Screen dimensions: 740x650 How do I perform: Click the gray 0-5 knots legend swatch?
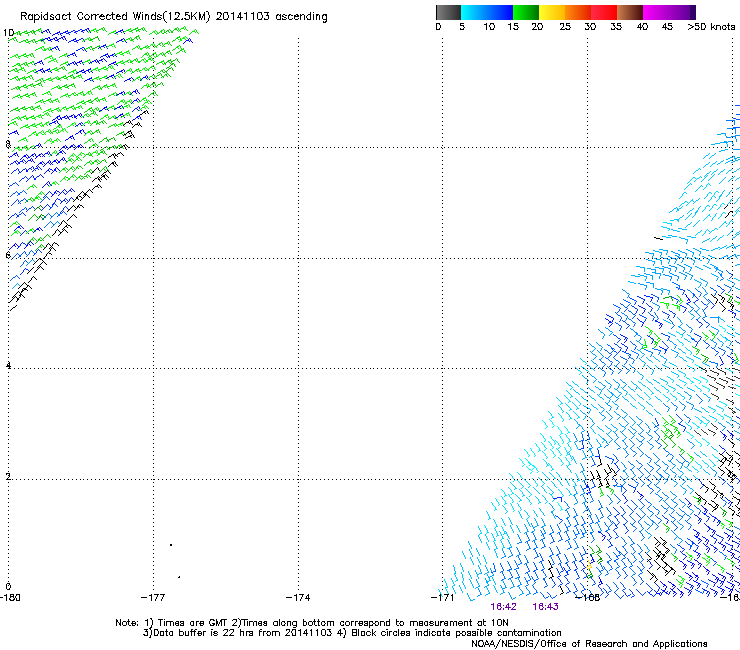click(448, 12)
